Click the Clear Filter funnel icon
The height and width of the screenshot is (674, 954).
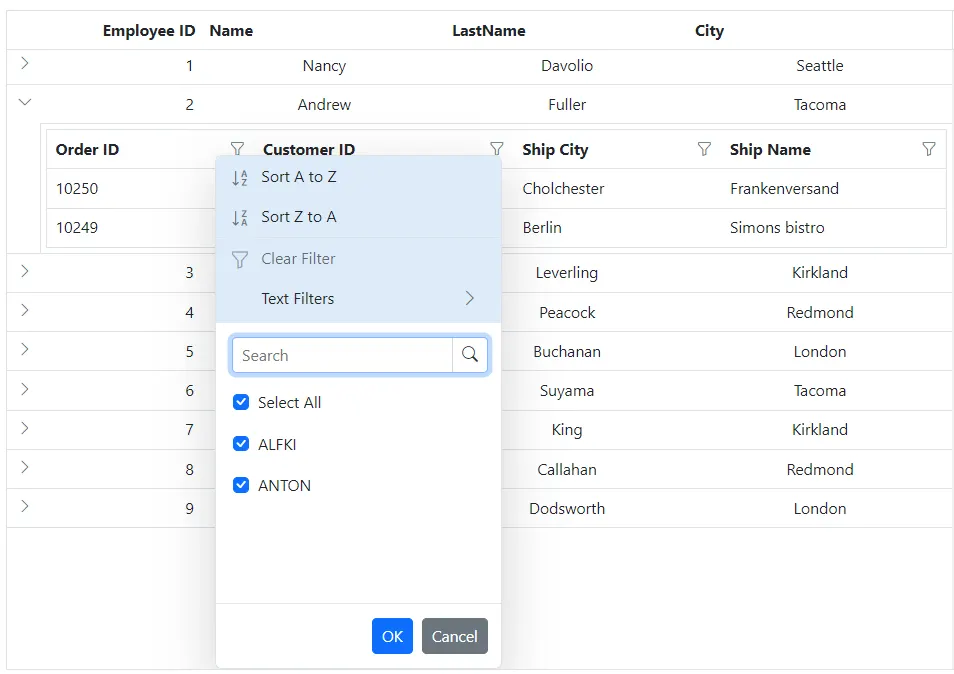(240, 258)
